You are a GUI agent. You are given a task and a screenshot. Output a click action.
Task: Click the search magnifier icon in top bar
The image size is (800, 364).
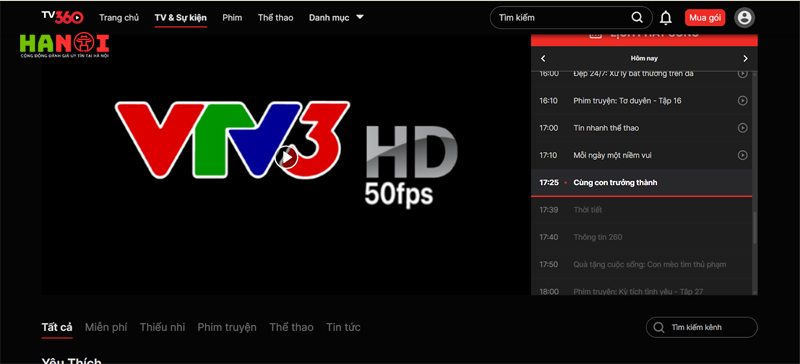(637, 17)
